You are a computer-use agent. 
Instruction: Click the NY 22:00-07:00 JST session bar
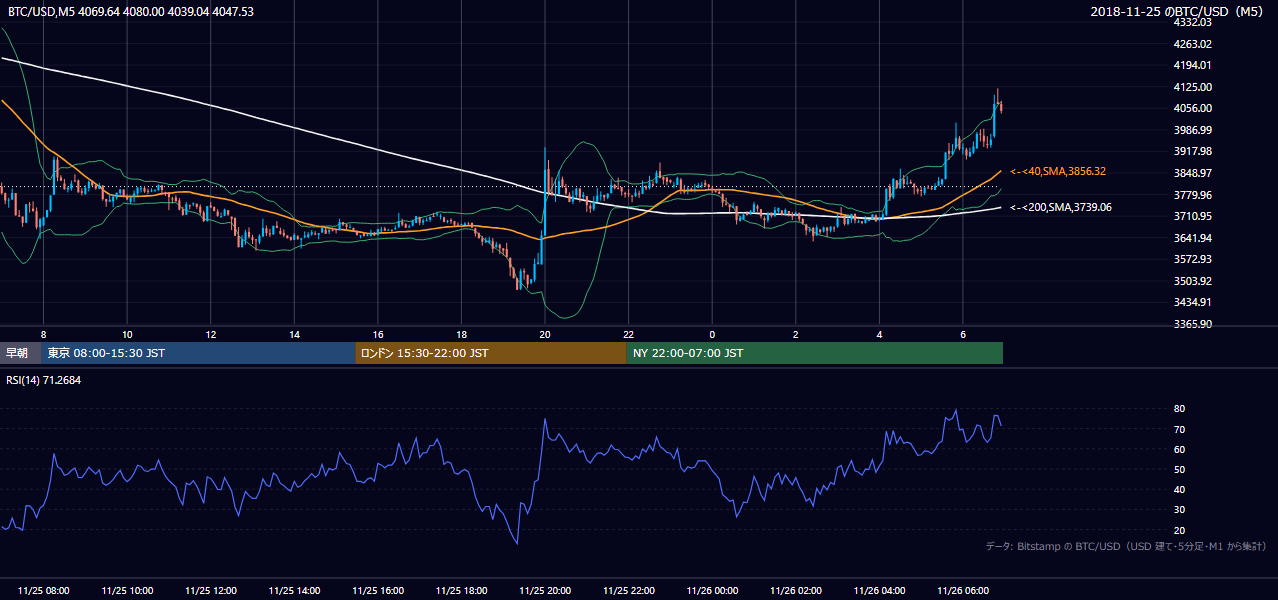click(815, 353)
